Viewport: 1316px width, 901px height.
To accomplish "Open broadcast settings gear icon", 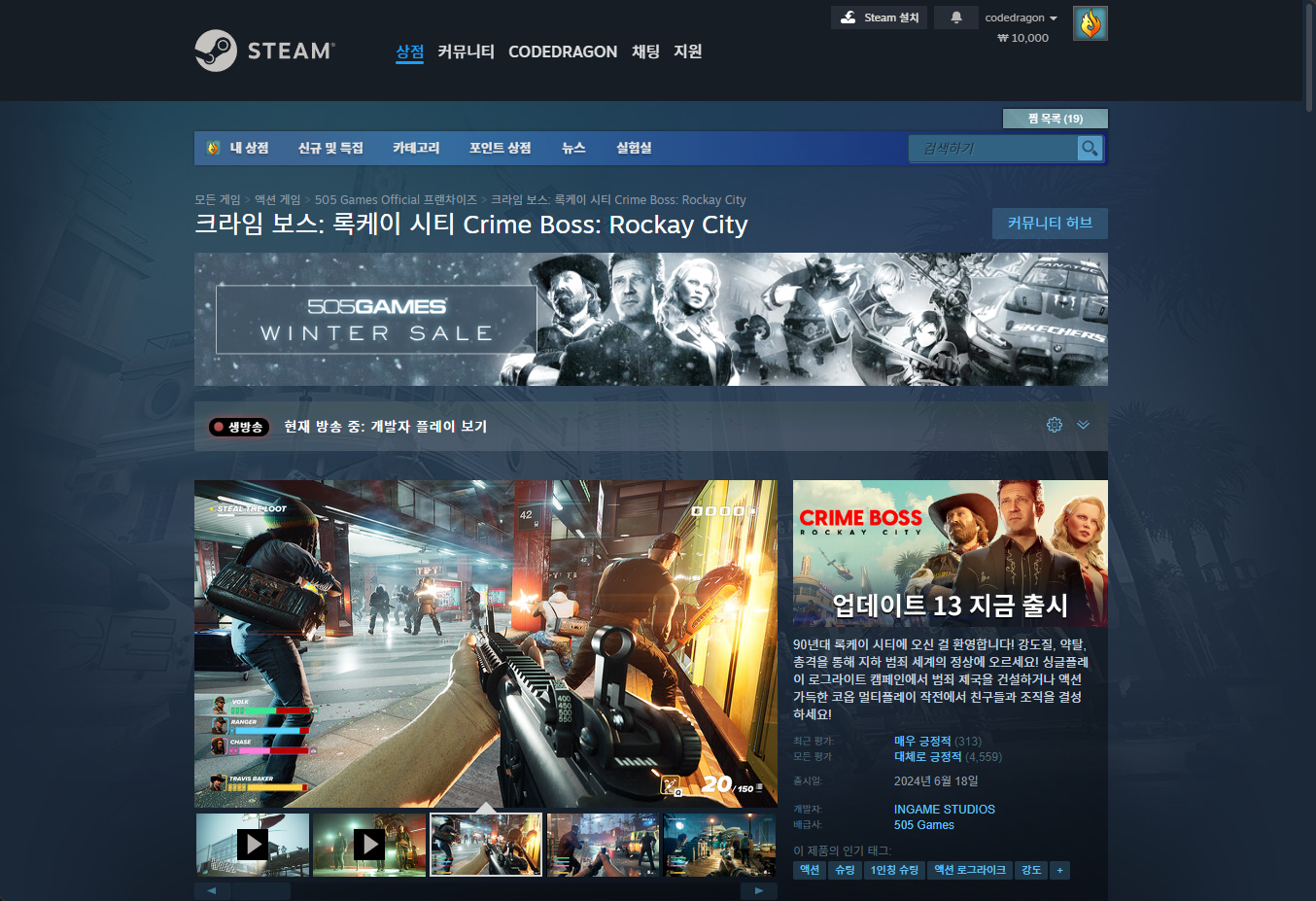I will click(x=1055, y=425).
